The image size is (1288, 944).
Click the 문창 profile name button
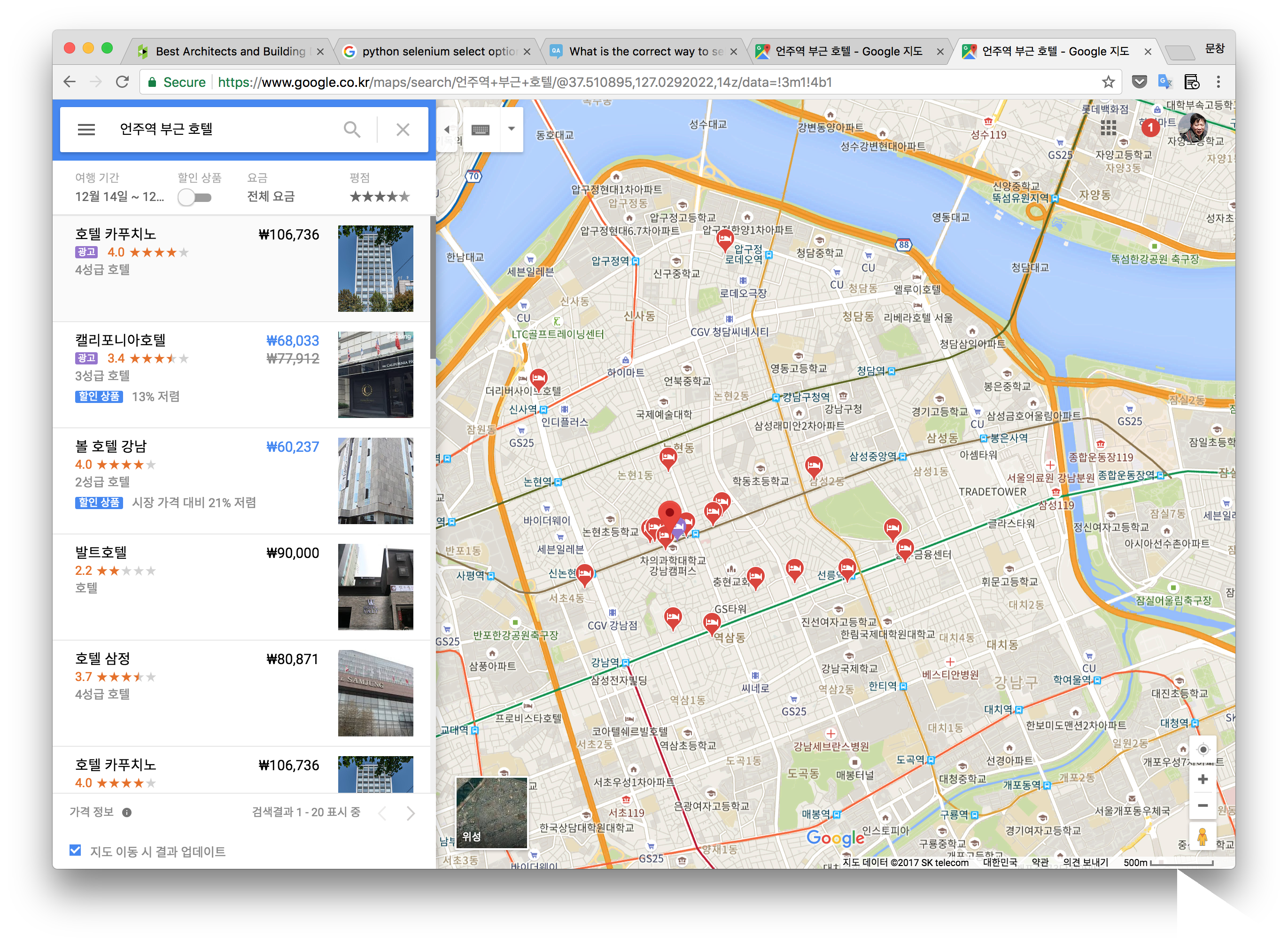click(1215, 48)
